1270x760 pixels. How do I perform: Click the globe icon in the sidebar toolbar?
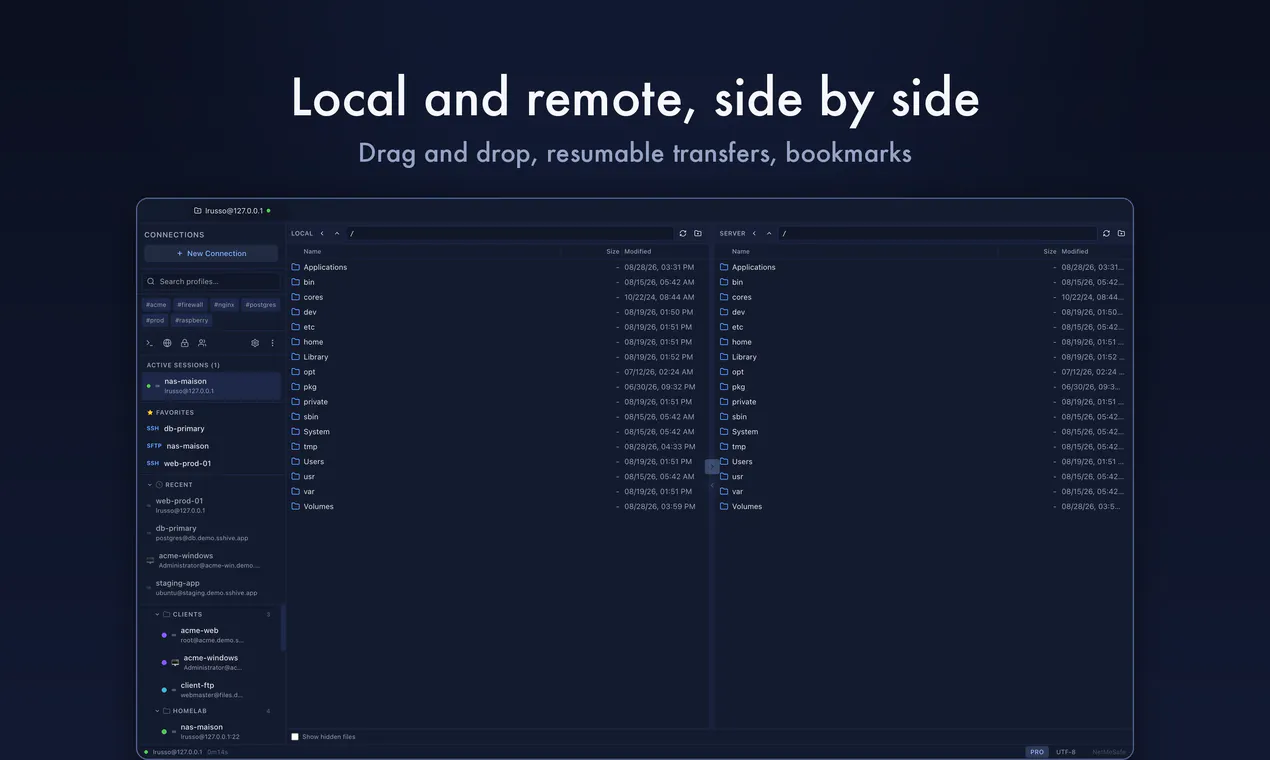tap(167, 343)
